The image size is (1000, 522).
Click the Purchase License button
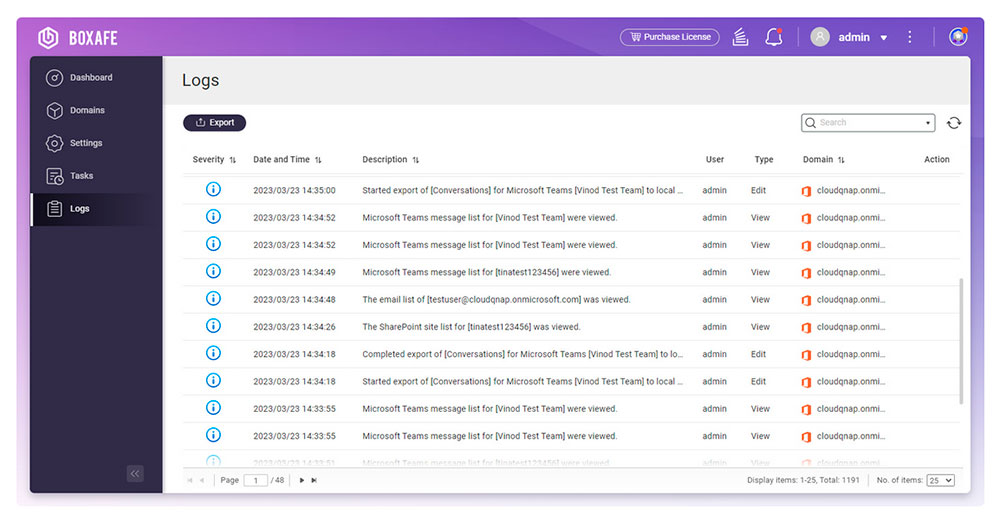tap(669, 37)
